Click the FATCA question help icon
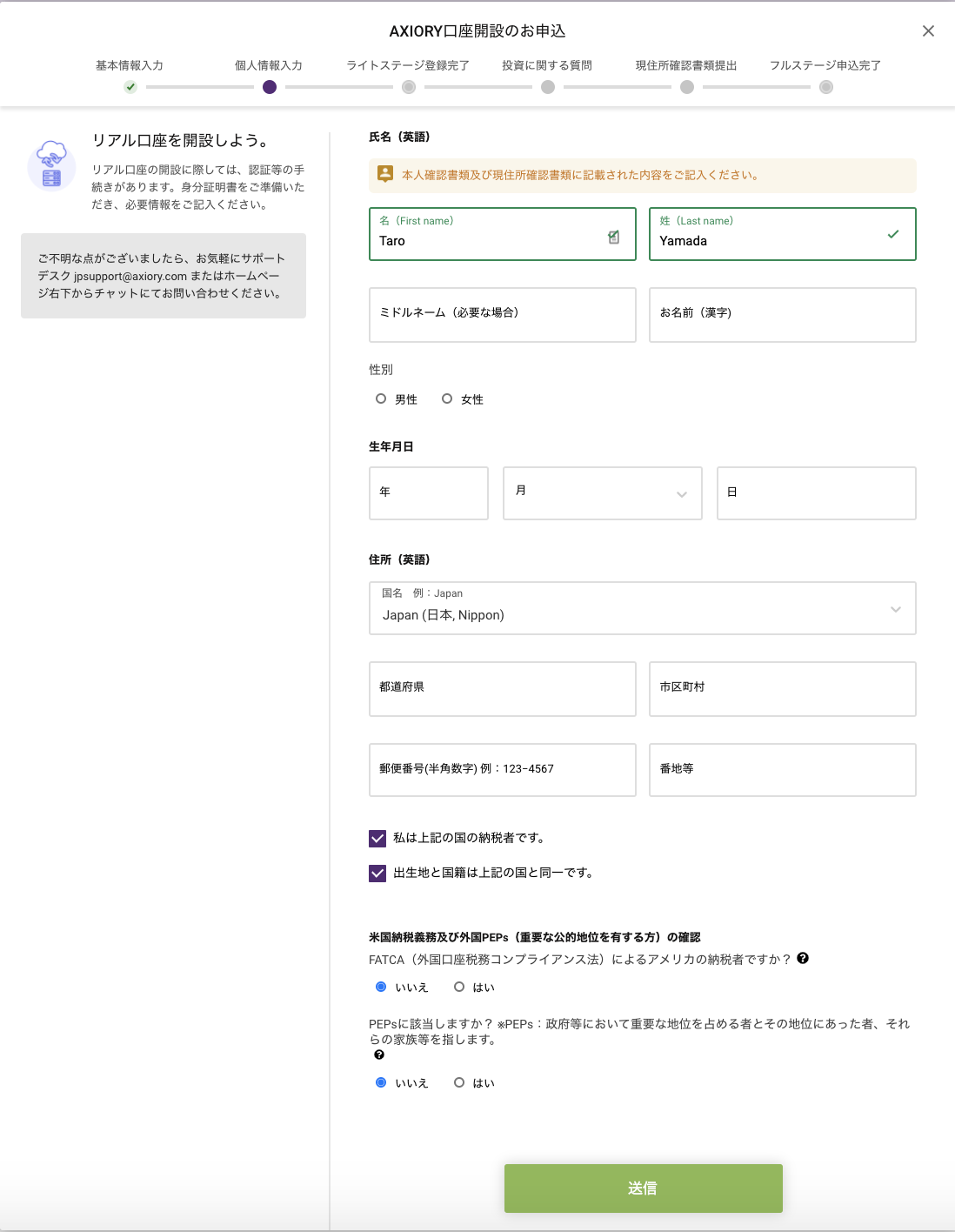This screenshot has height=1232, width=955. 803,958
